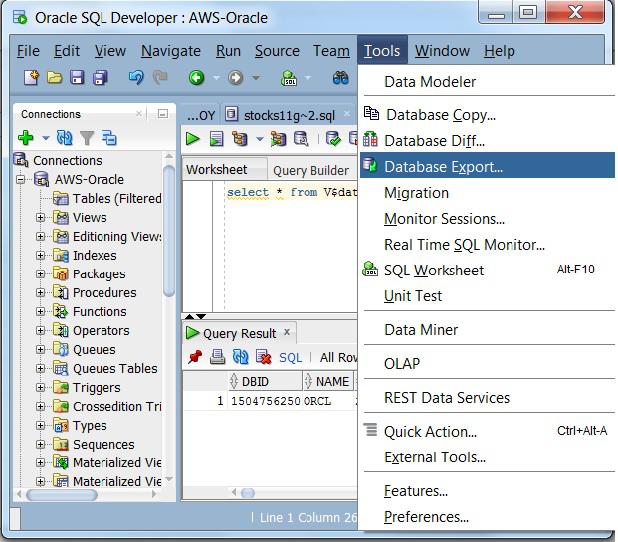618x542 pixels.
Task: Click the Collapse All icon in Connections
Action: point(109,138)
